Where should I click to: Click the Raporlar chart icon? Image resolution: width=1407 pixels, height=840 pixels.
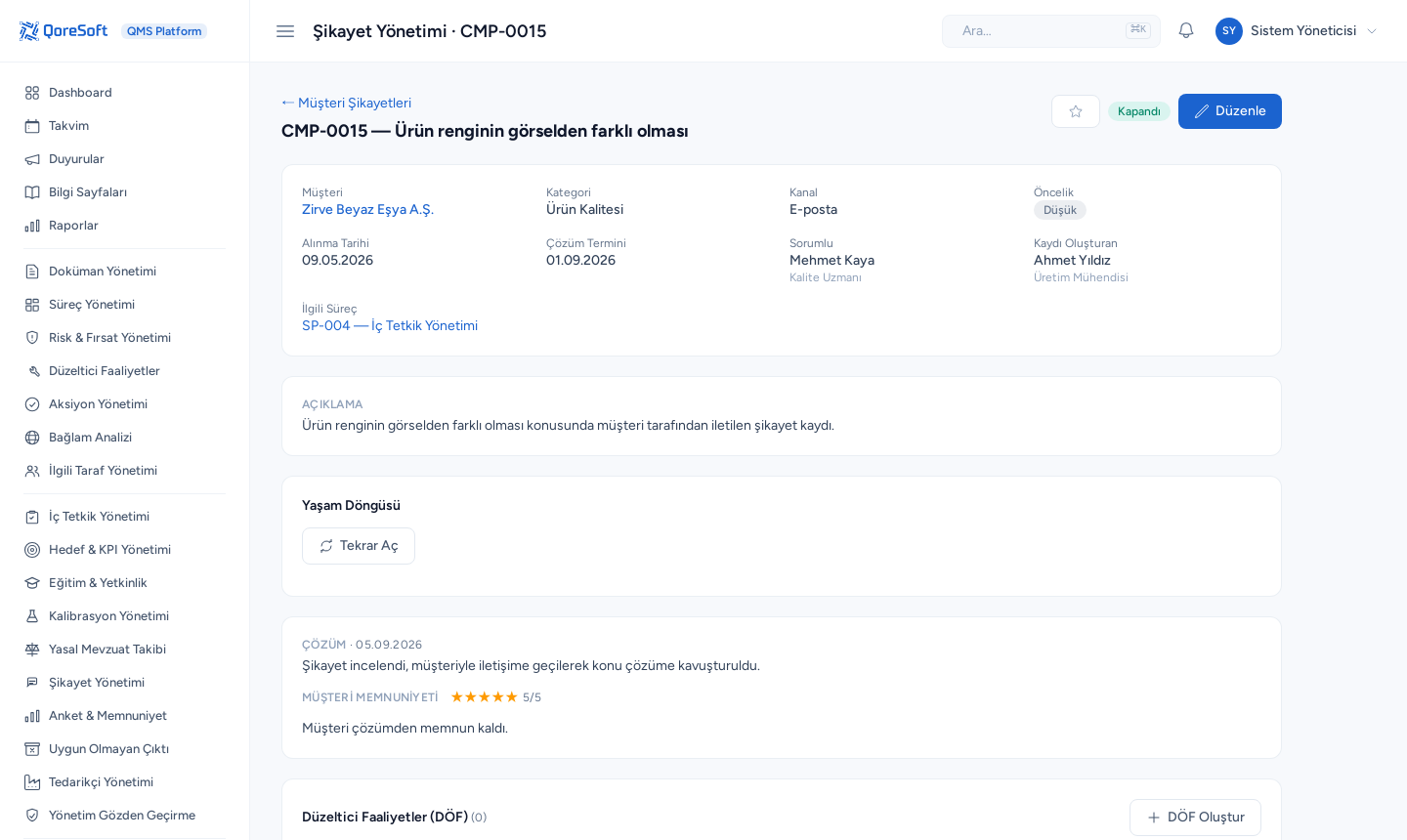click(32, 226)
